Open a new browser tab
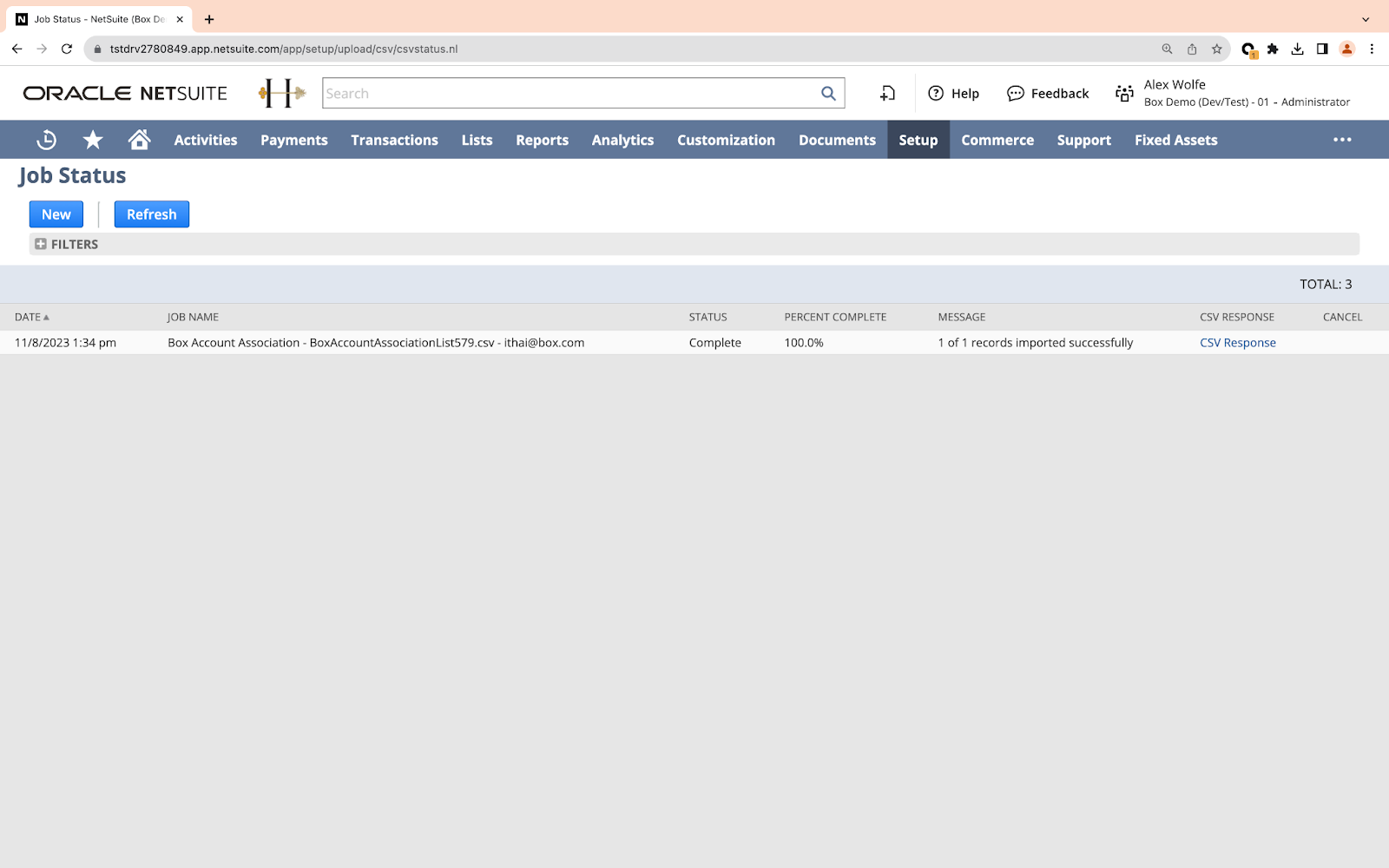This screenshot has height=868, width=1389. [x=209, y=19]
